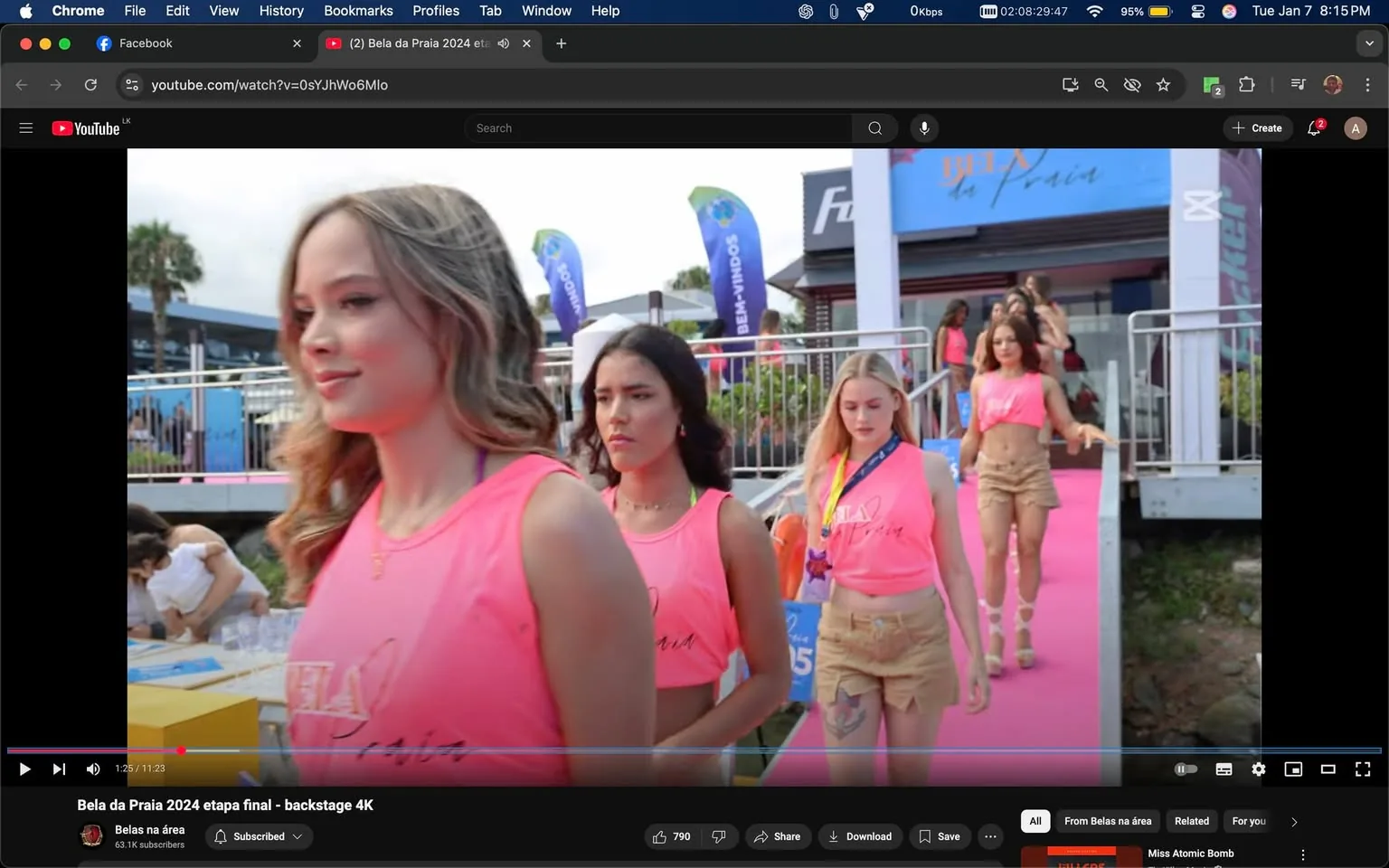Dislike the video
Image resolution: width=1389 pixels, height=868 pixels.
point(719,836)
